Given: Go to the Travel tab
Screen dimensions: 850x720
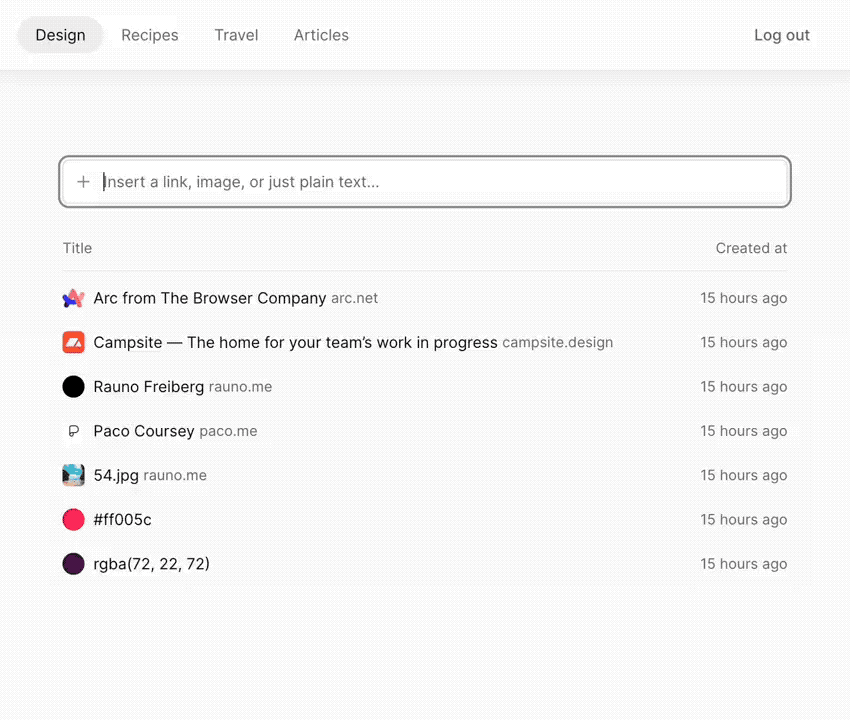Looking at the screenshot, I should (236, 35).
